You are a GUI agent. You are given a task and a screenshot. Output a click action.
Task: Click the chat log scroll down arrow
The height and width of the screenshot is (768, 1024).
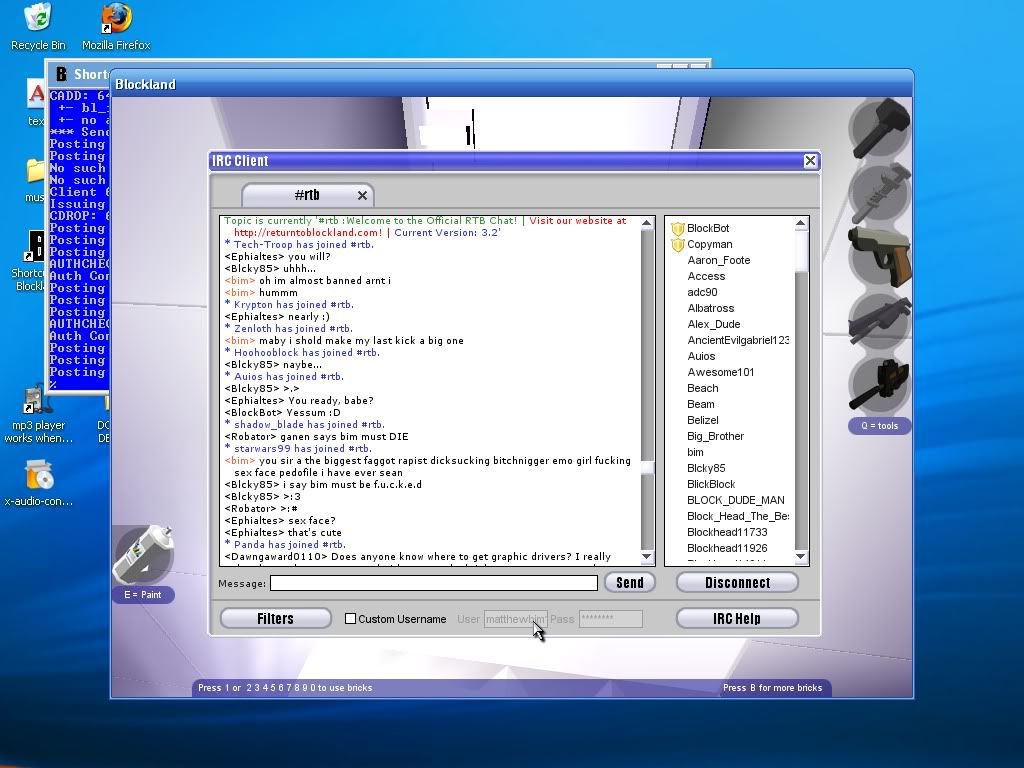(x=647, y=557)
